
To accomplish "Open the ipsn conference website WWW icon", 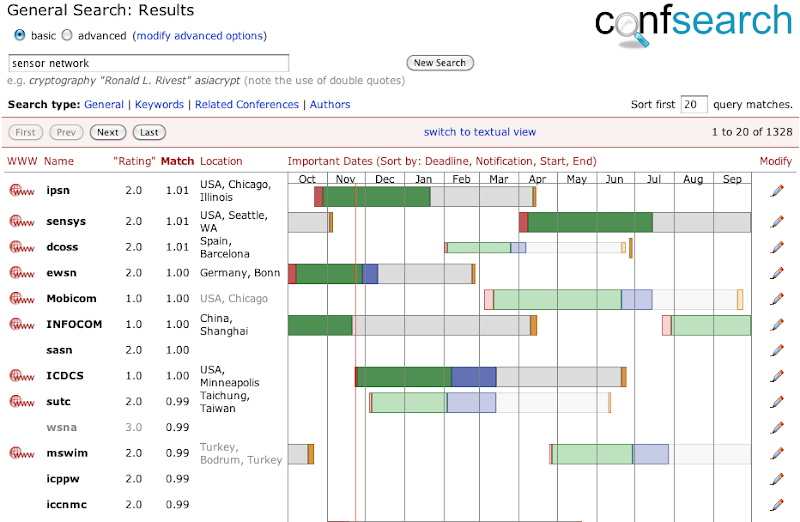I will [22, 191].
